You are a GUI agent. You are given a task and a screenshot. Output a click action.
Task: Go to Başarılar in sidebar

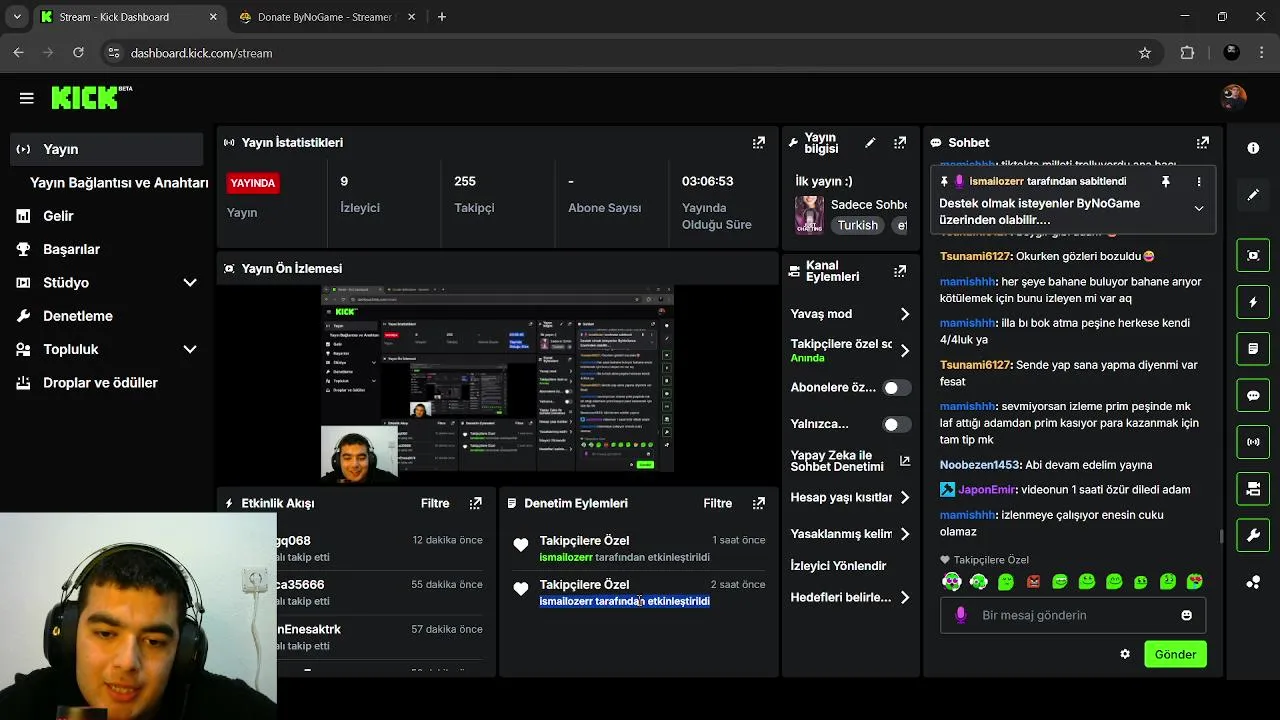[71, 249]
